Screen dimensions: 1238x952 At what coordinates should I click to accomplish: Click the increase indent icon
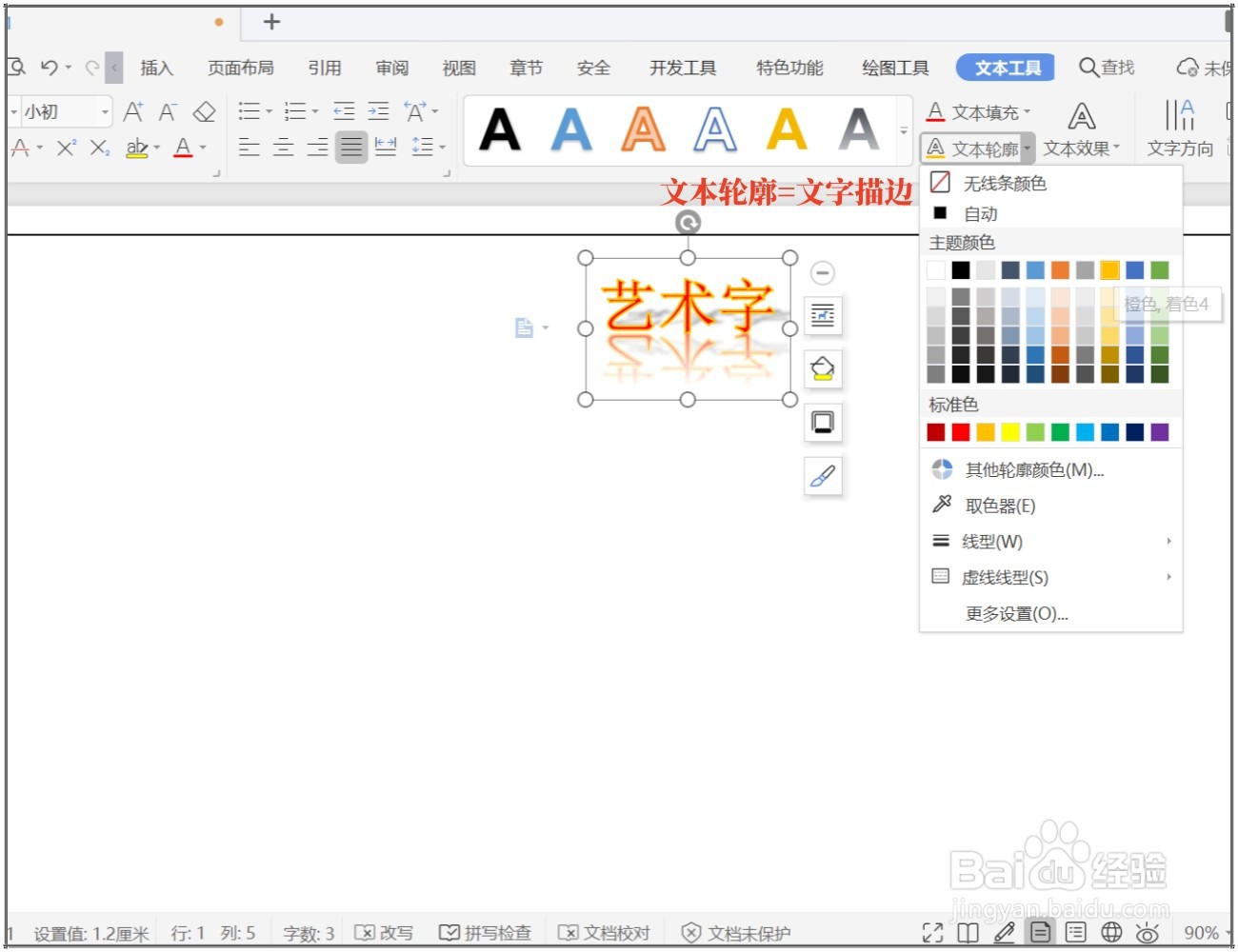(x=378, y=111)
